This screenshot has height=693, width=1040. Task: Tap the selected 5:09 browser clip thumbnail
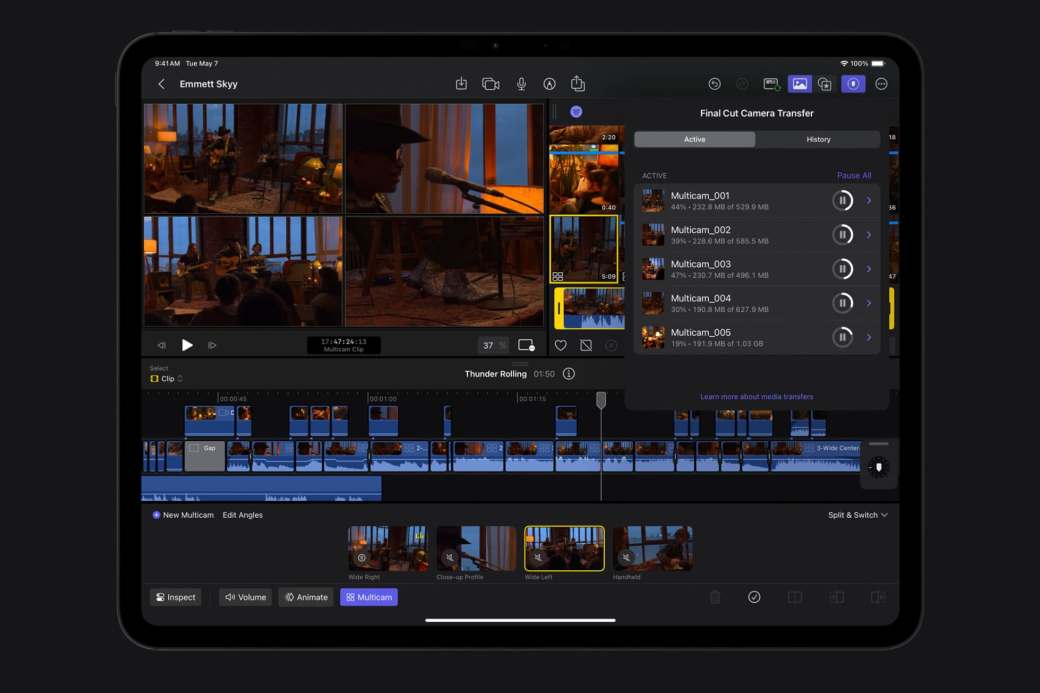click(x=584, y=249)
